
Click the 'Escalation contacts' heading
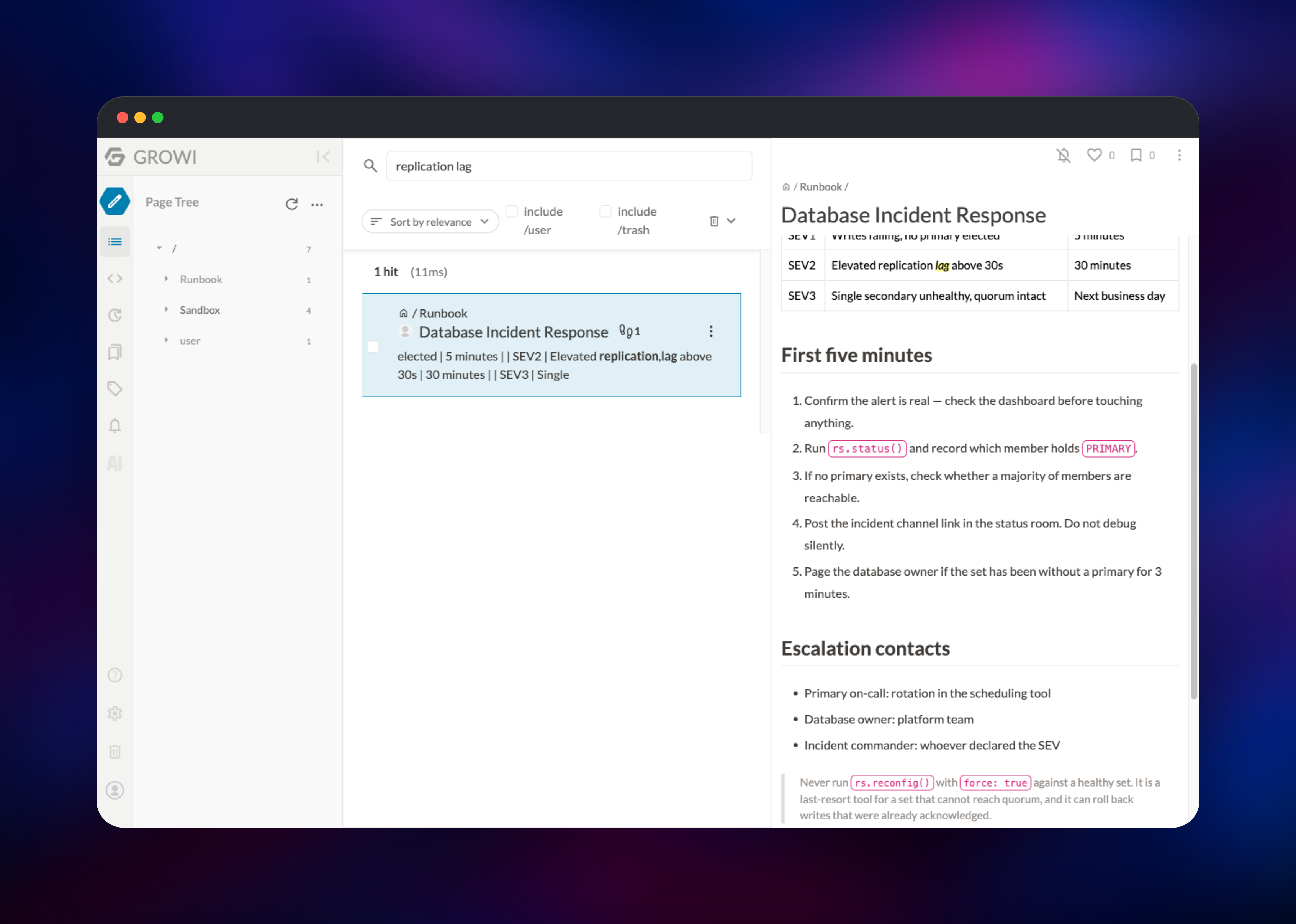[865, 648]
